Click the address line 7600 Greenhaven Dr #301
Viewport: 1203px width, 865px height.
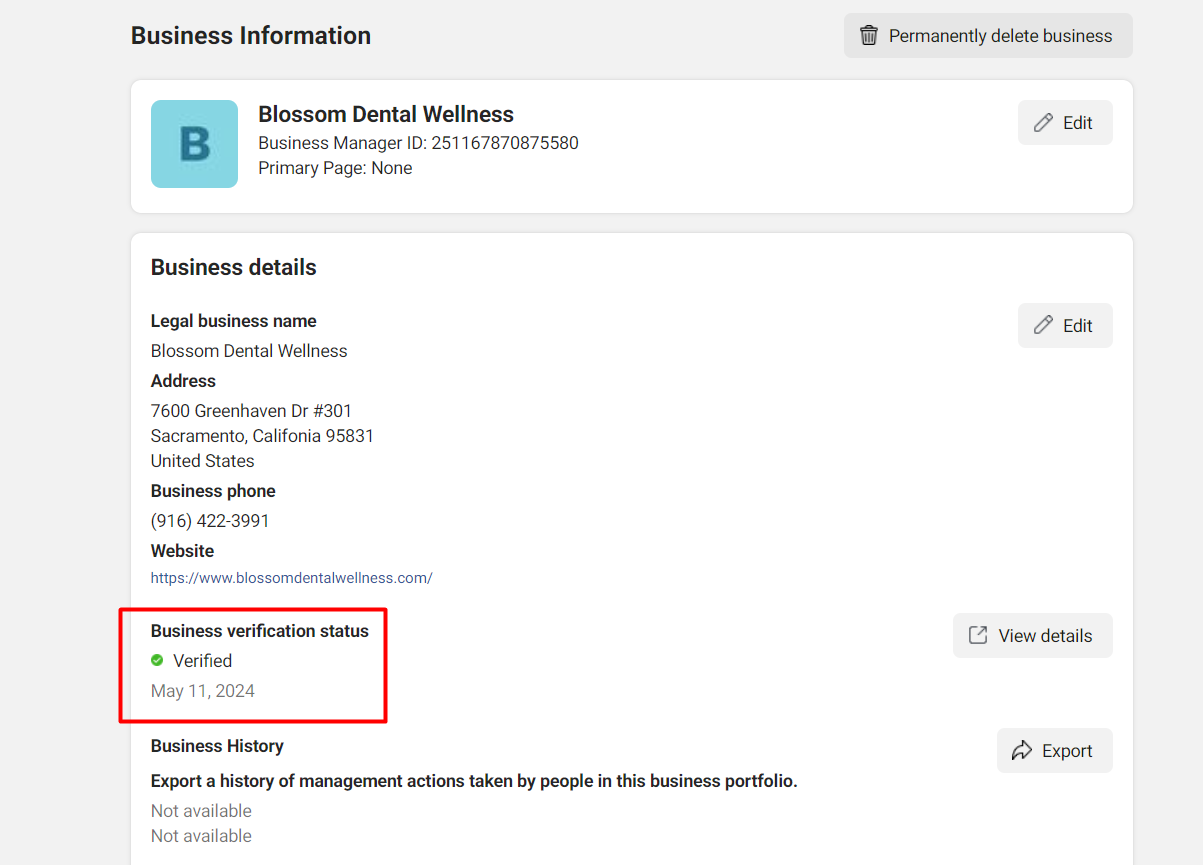pos(251,411)
